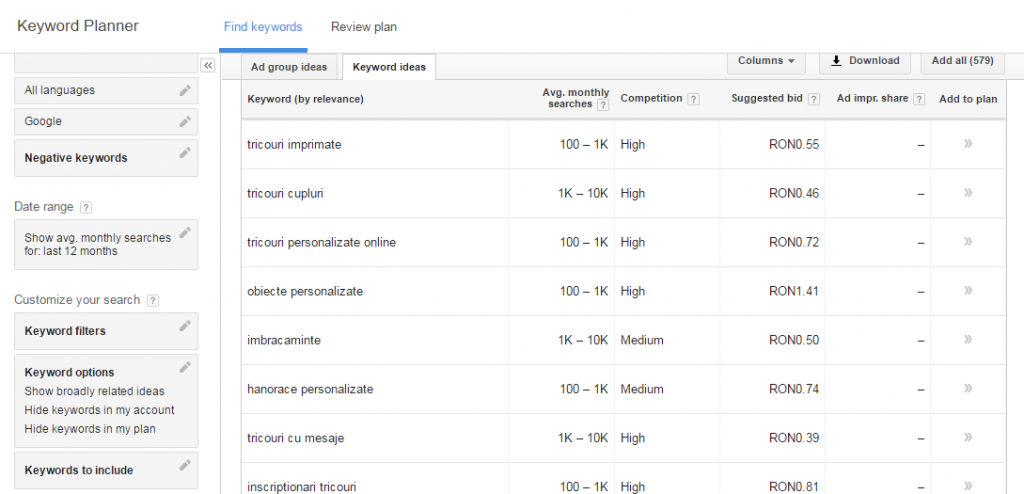Open the Ad group ideas tab

289,67
